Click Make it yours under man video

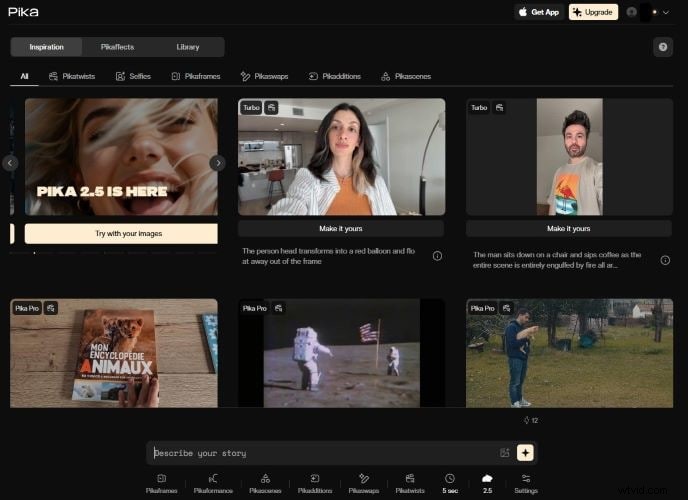569,229
